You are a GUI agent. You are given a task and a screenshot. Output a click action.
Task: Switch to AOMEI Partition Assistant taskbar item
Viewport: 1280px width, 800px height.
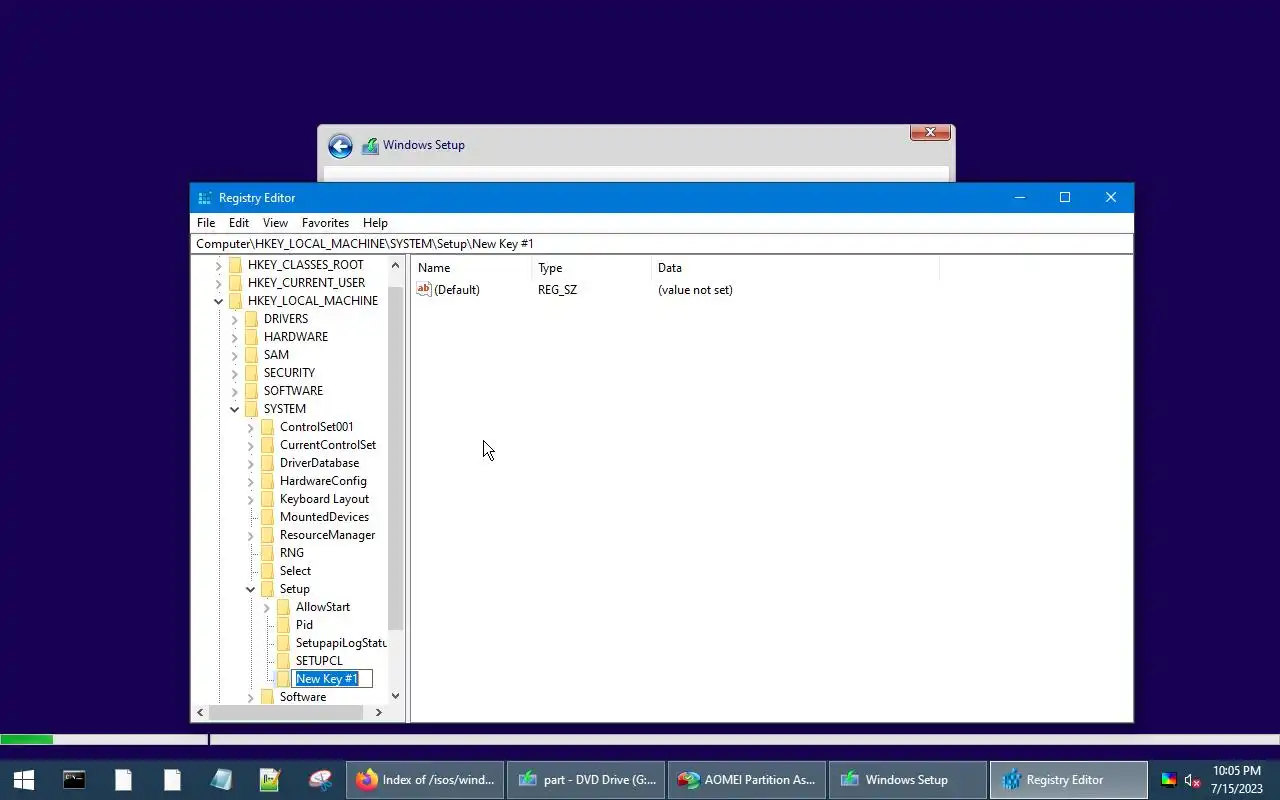pyautogui.click(x=747, y=780)
